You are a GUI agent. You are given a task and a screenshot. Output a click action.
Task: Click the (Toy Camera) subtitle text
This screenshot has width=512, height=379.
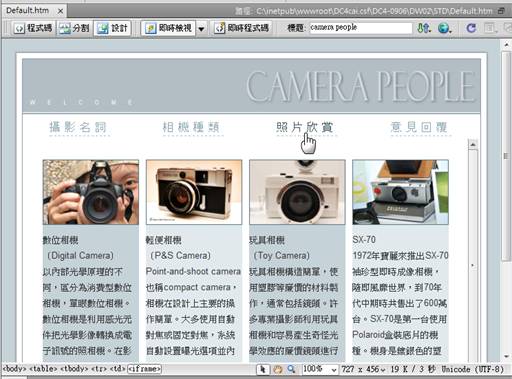[282, 256]
